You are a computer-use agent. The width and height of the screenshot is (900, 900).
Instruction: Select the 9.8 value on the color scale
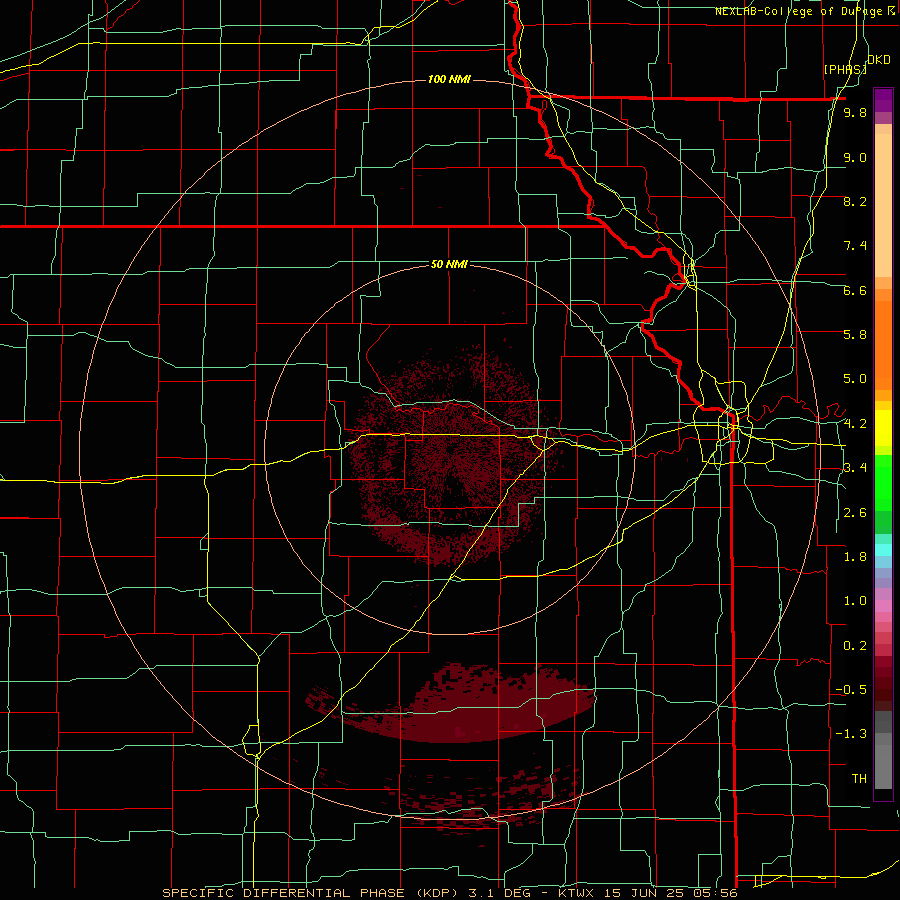pyautogui.click(x=855, y=112)
